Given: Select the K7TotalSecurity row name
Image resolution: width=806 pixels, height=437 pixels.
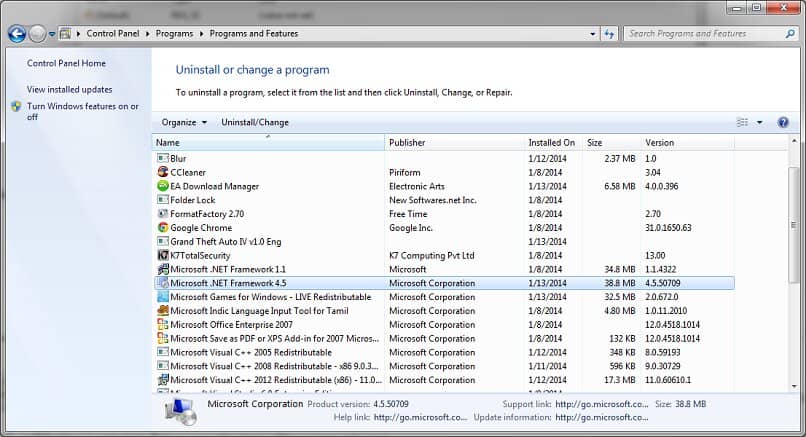Looking at the screenshot, I should click(x=200, y=256).
